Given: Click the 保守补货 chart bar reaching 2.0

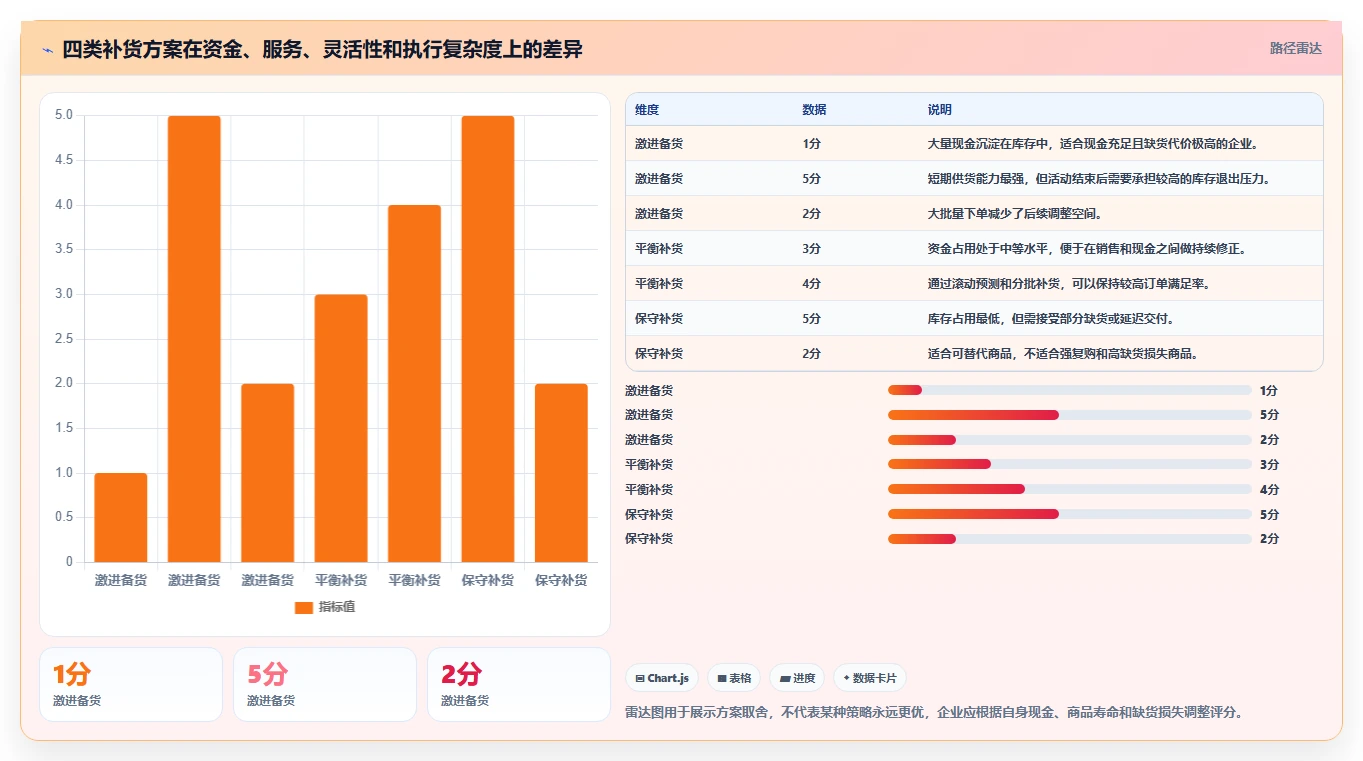Looking at the screenshot, I should (x=561, y=473).
